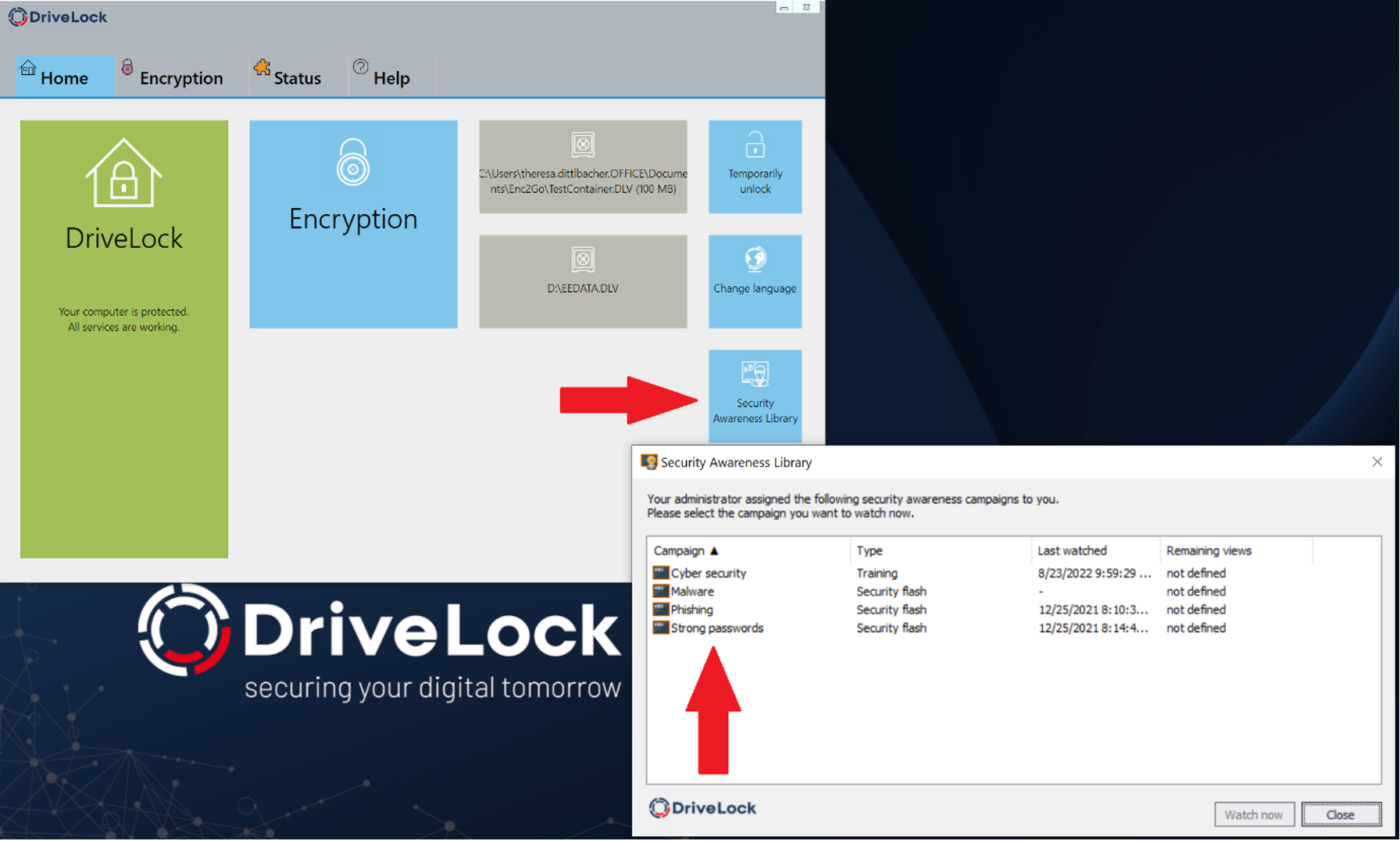Click the Help tab question mark icon
Viewport: 1400px width, 841px height.
360,67
